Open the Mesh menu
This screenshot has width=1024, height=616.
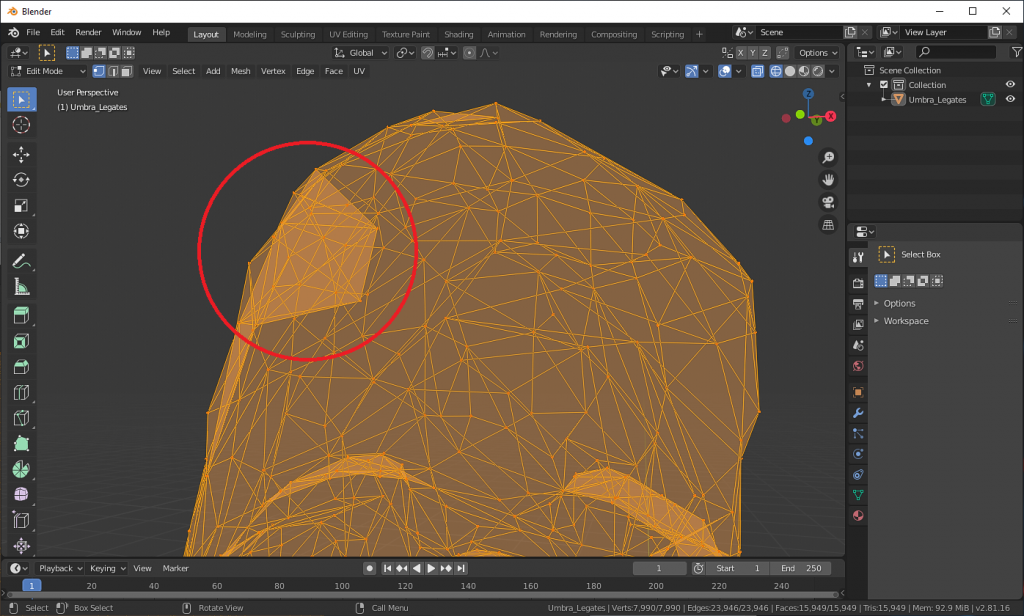240,71
